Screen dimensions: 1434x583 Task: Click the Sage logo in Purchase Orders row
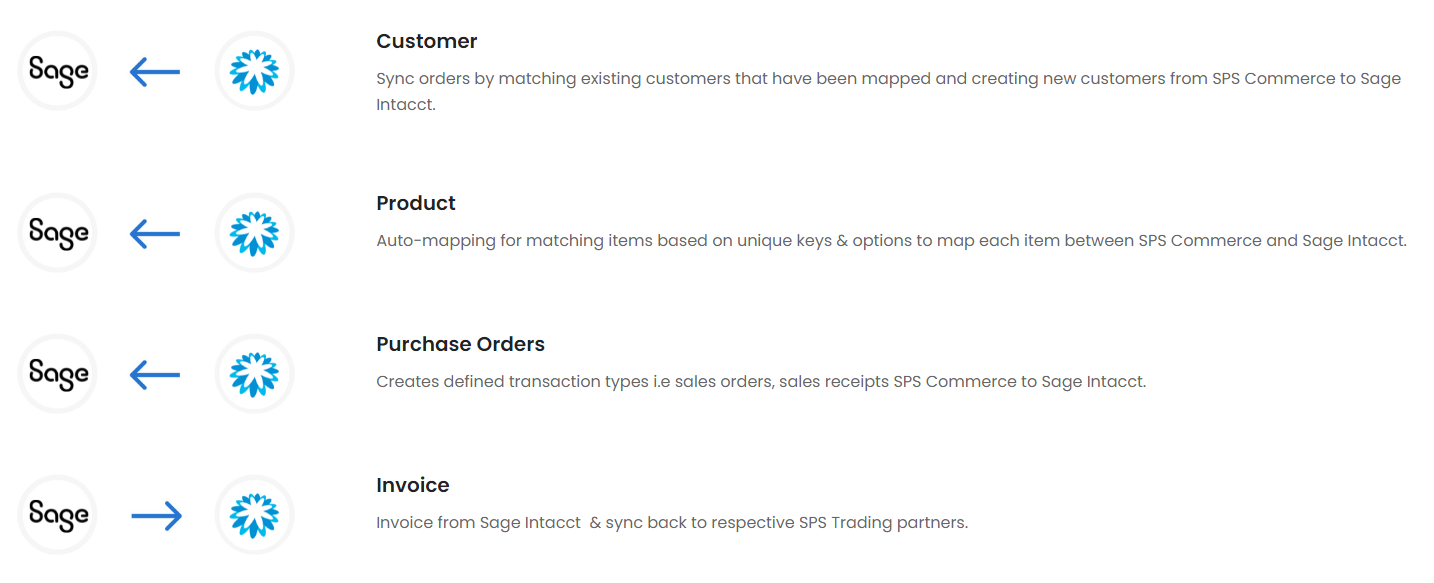tap(58, 374)
